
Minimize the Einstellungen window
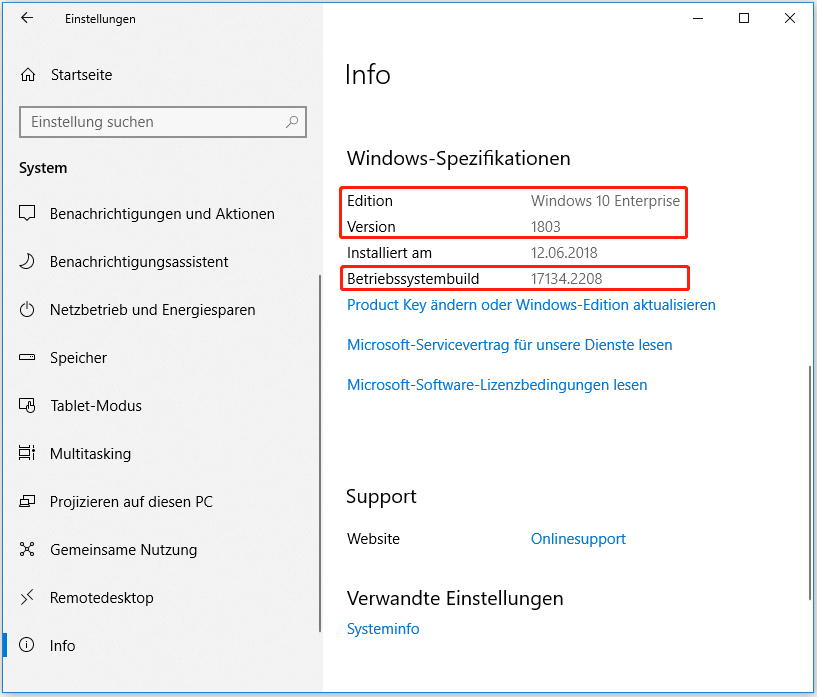pyautogui.click(x=698, y=18)
